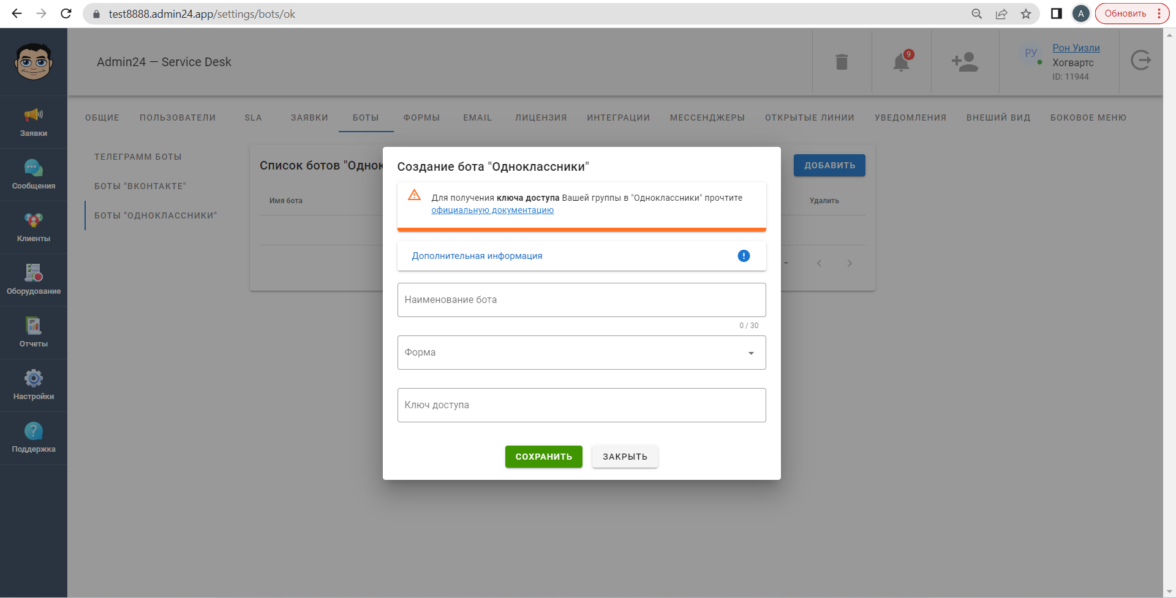Click the add user icon in header
Screen dimensions: 1176x598
tap(964, 62)
